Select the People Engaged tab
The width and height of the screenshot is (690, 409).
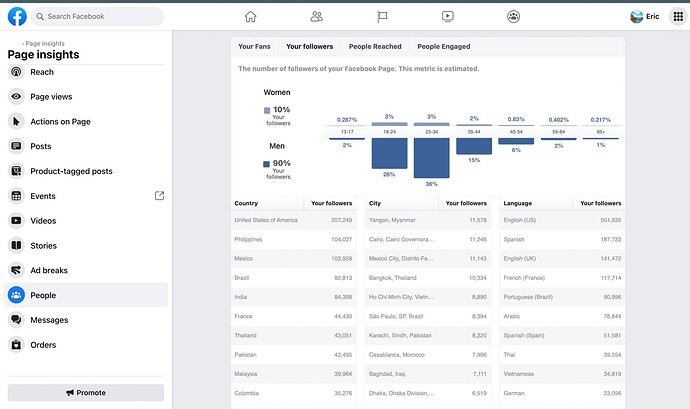(443, 47)
